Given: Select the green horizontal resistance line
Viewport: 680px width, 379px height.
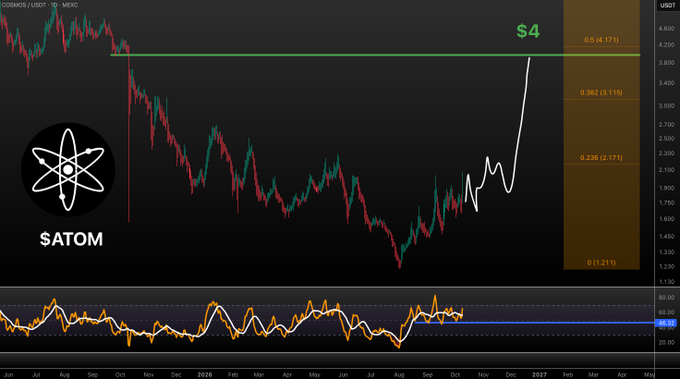Looking at the screenshot, I should (x=375, y=55).
